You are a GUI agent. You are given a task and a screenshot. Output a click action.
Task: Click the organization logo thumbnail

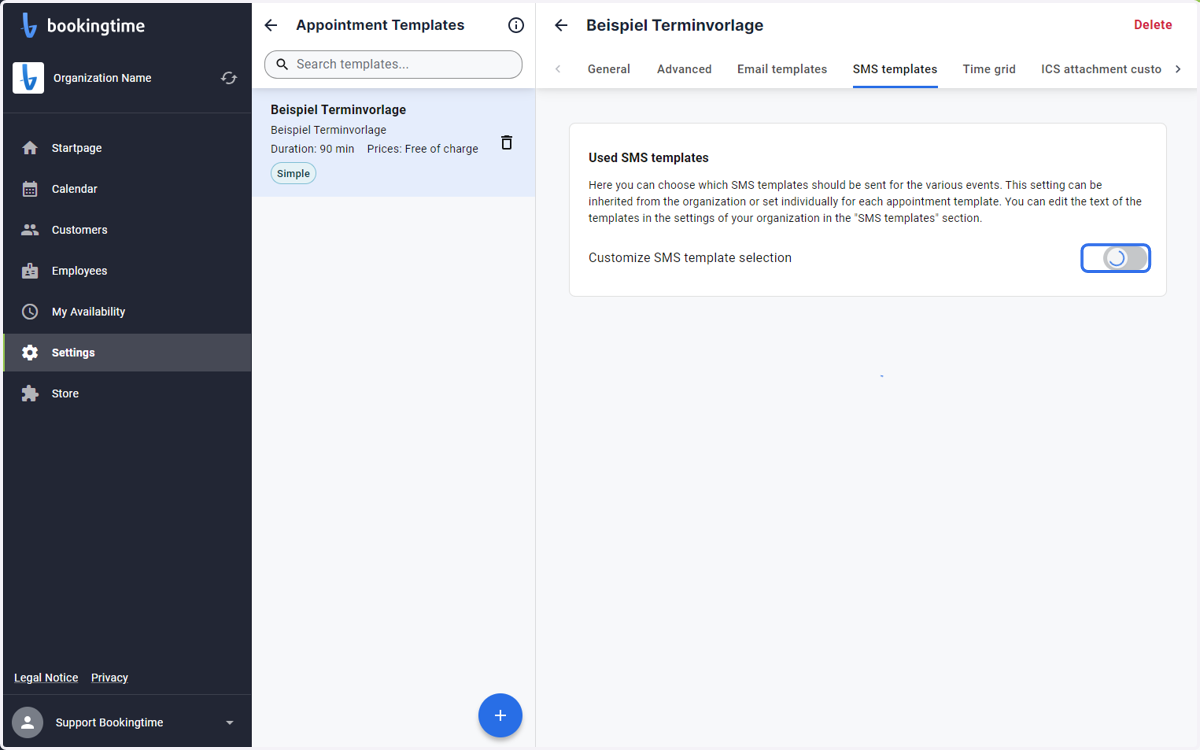pyautogui.click(x=28, y=78)
